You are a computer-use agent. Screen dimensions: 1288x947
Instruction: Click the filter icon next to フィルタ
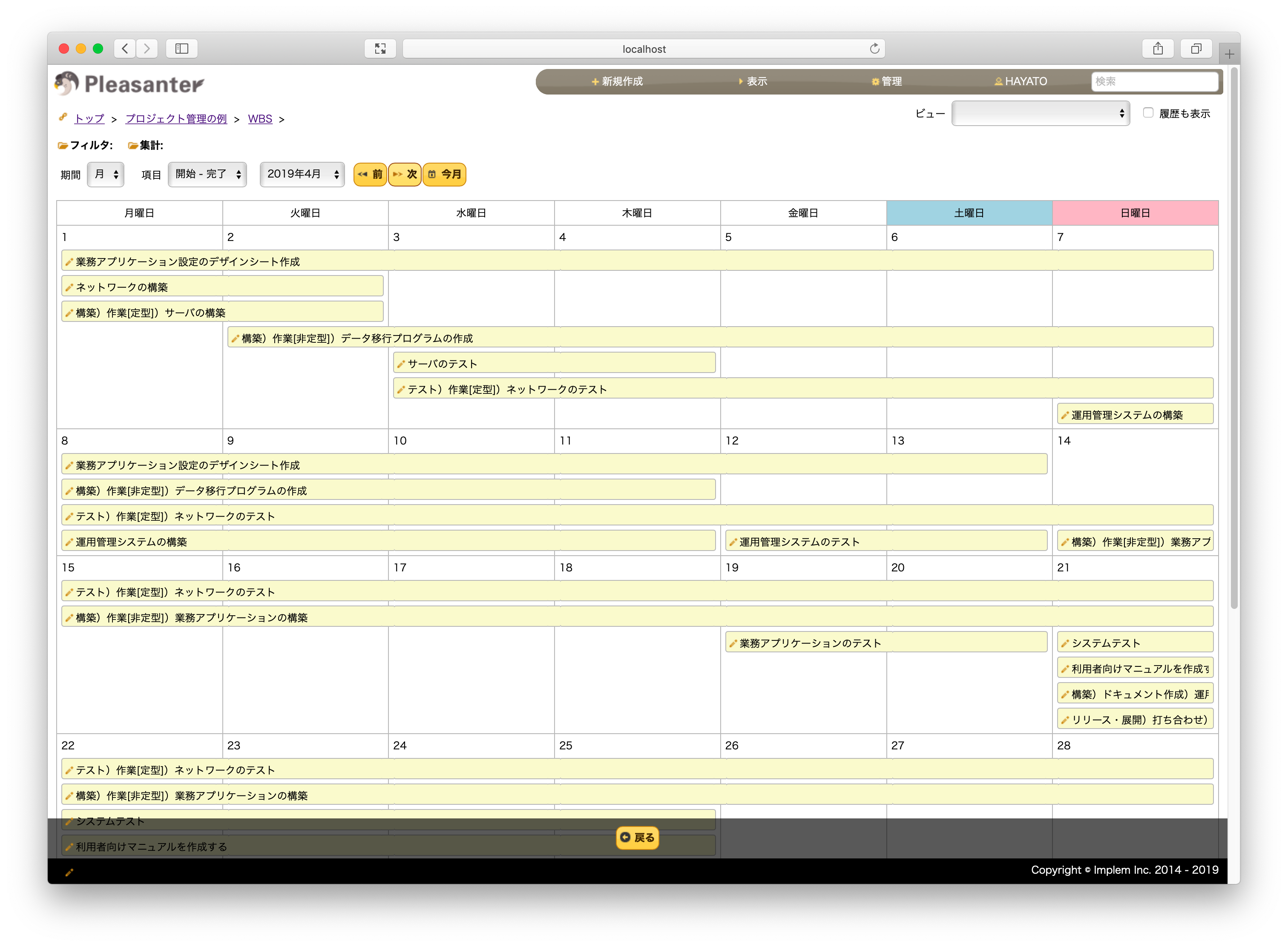tap(63, 145)
